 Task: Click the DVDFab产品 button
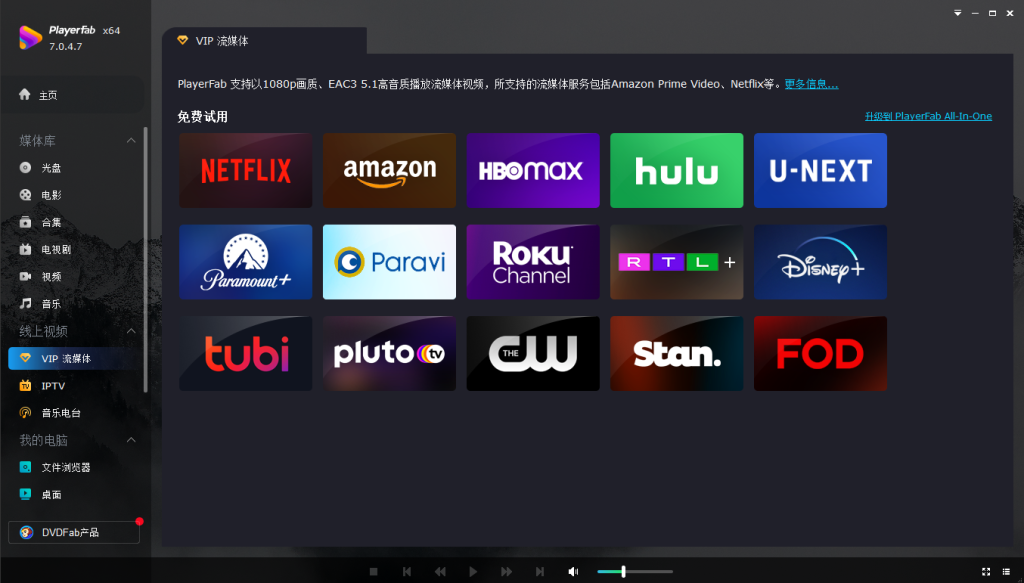[x=73, y=532]
